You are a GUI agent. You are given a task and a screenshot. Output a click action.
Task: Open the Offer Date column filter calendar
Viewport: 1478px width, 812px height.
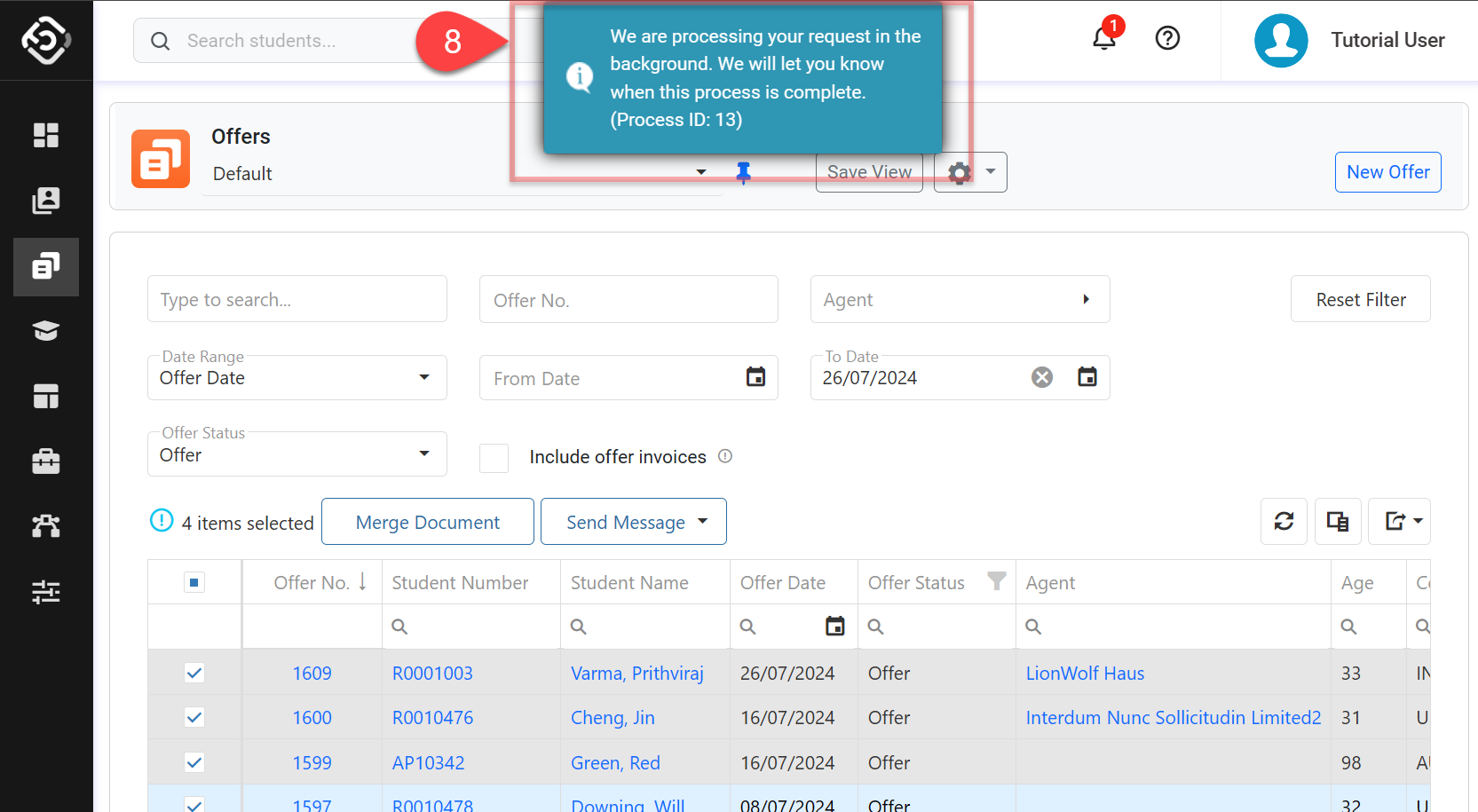(x=835, y=626)
